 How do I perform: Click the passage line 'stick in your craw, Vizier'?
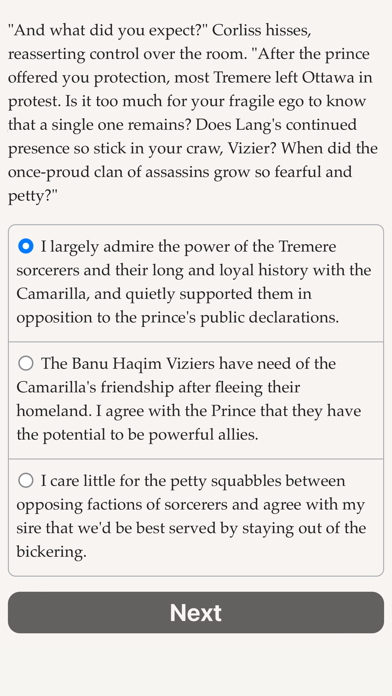pyautogui.click(x=193, y=148)
